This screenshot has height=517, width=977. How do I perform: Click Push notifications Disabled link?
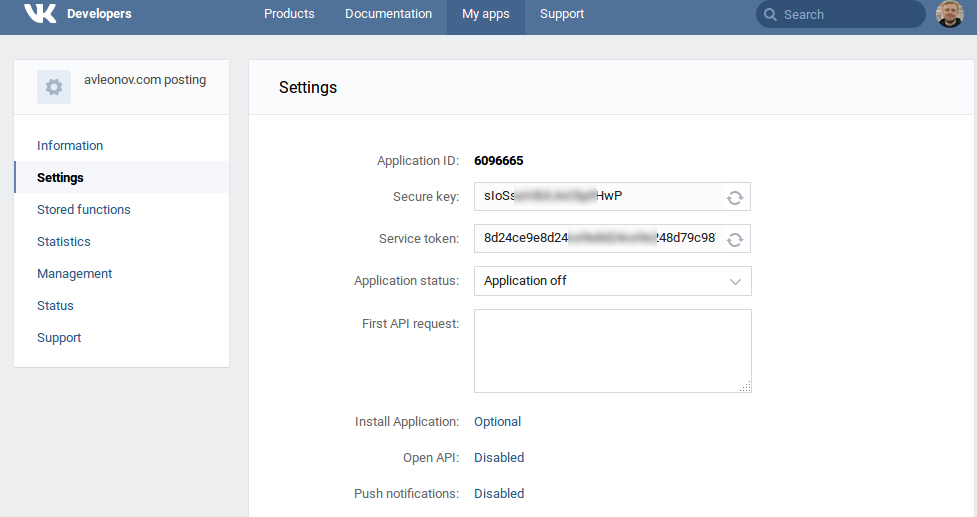pyautogui.click(x=499, y=494)
